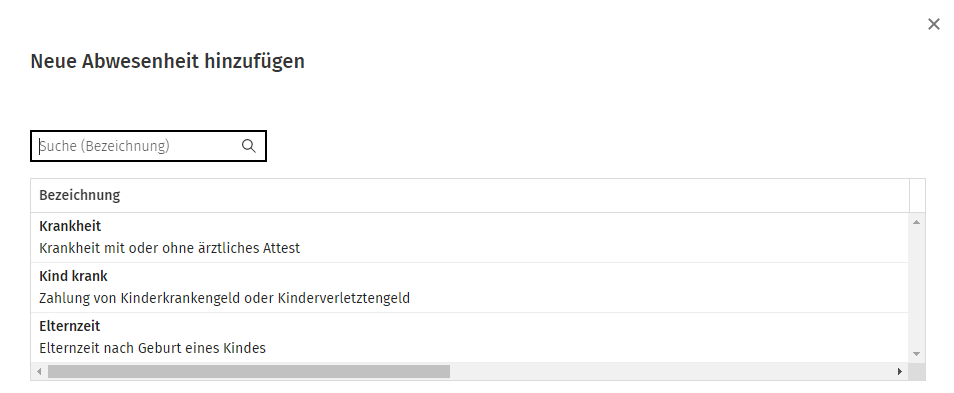Screen dimensions: 954x393
Task: Click the 'Neue Abwesenheit hinzufügen' heading
Action: (167, 61)
